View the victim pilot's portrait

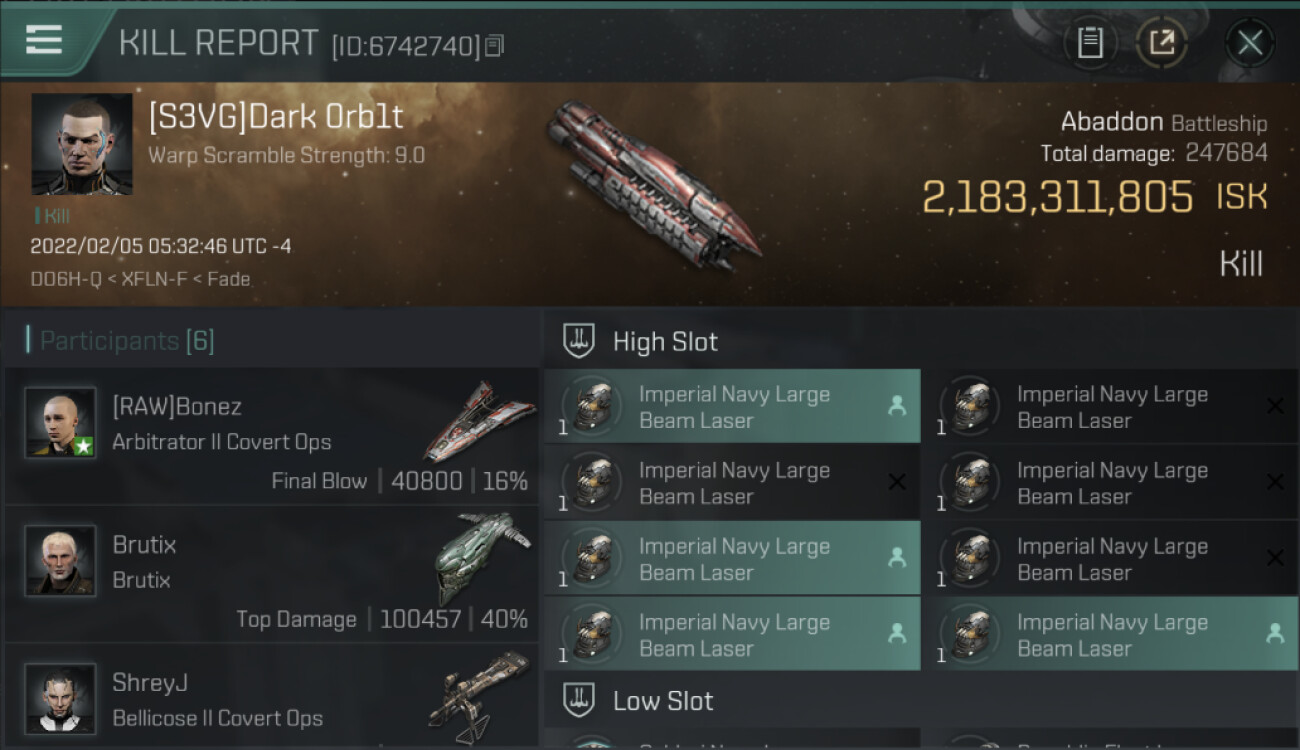tap(82, 144)
